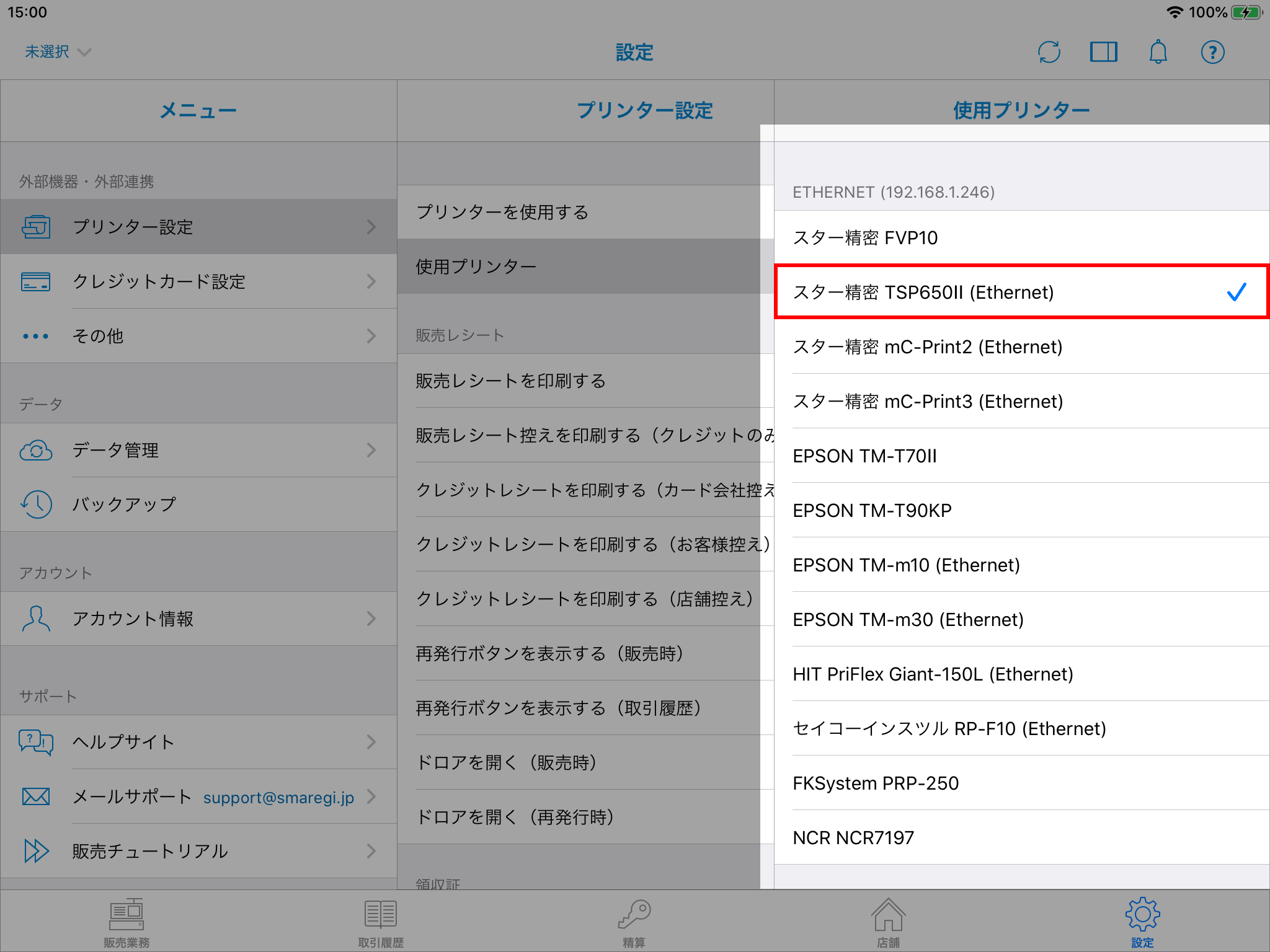Tap クレジットレシートを印刷する（カード会社控え row
This screenshot has height=952, width=1270.
coord(585,490)
